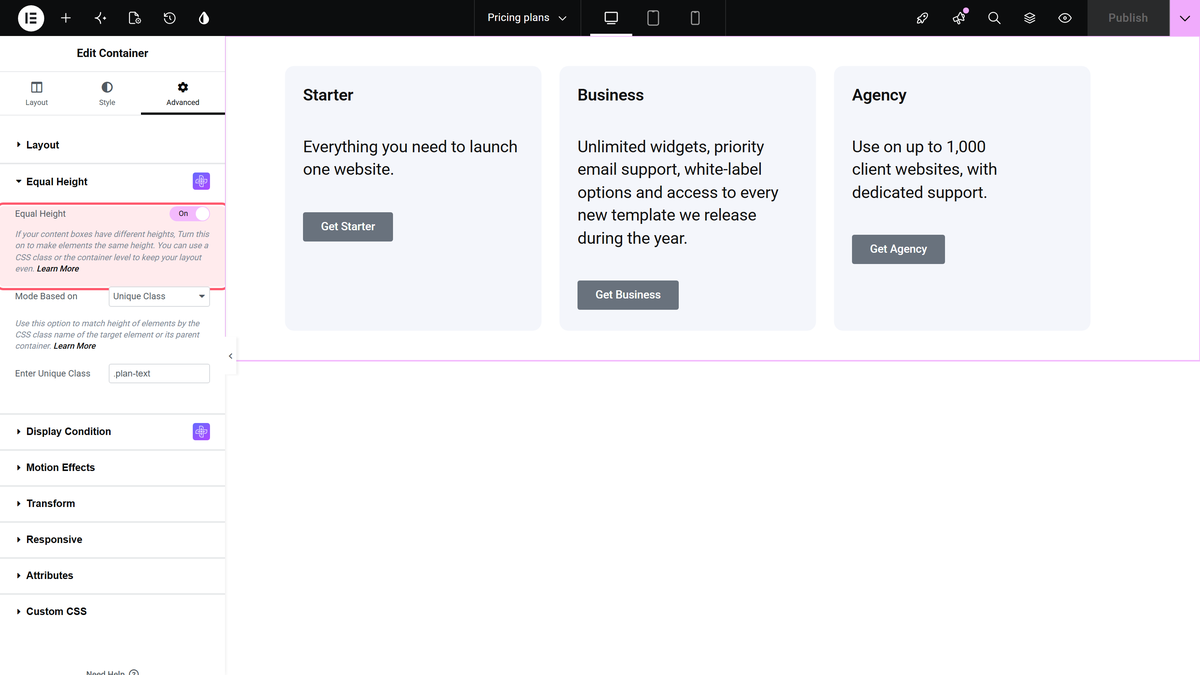Focus the Enter Unique Class field
The height and width of the screenshot is (675, 1200).
159,373
